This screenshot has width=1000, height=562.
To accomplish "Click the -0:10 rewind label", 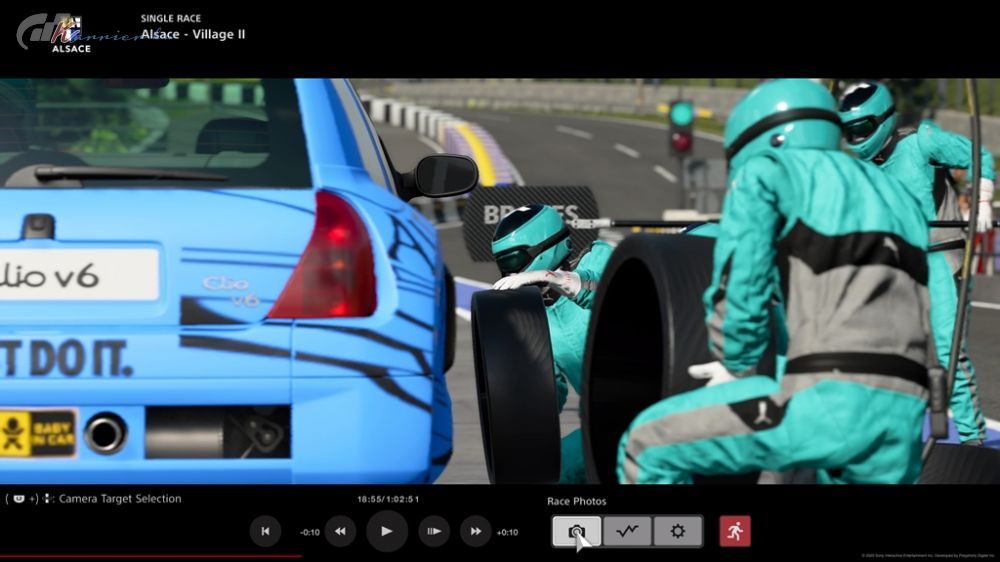I will (310, 532).
